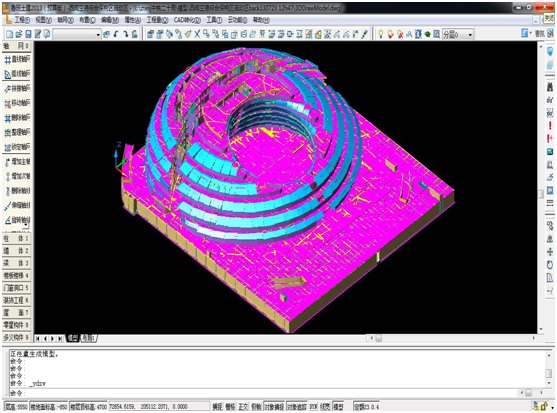This screenshot has height=413, width=557.
Task: Click the Save disk toolbar icon
Action: tap(28, 34)
